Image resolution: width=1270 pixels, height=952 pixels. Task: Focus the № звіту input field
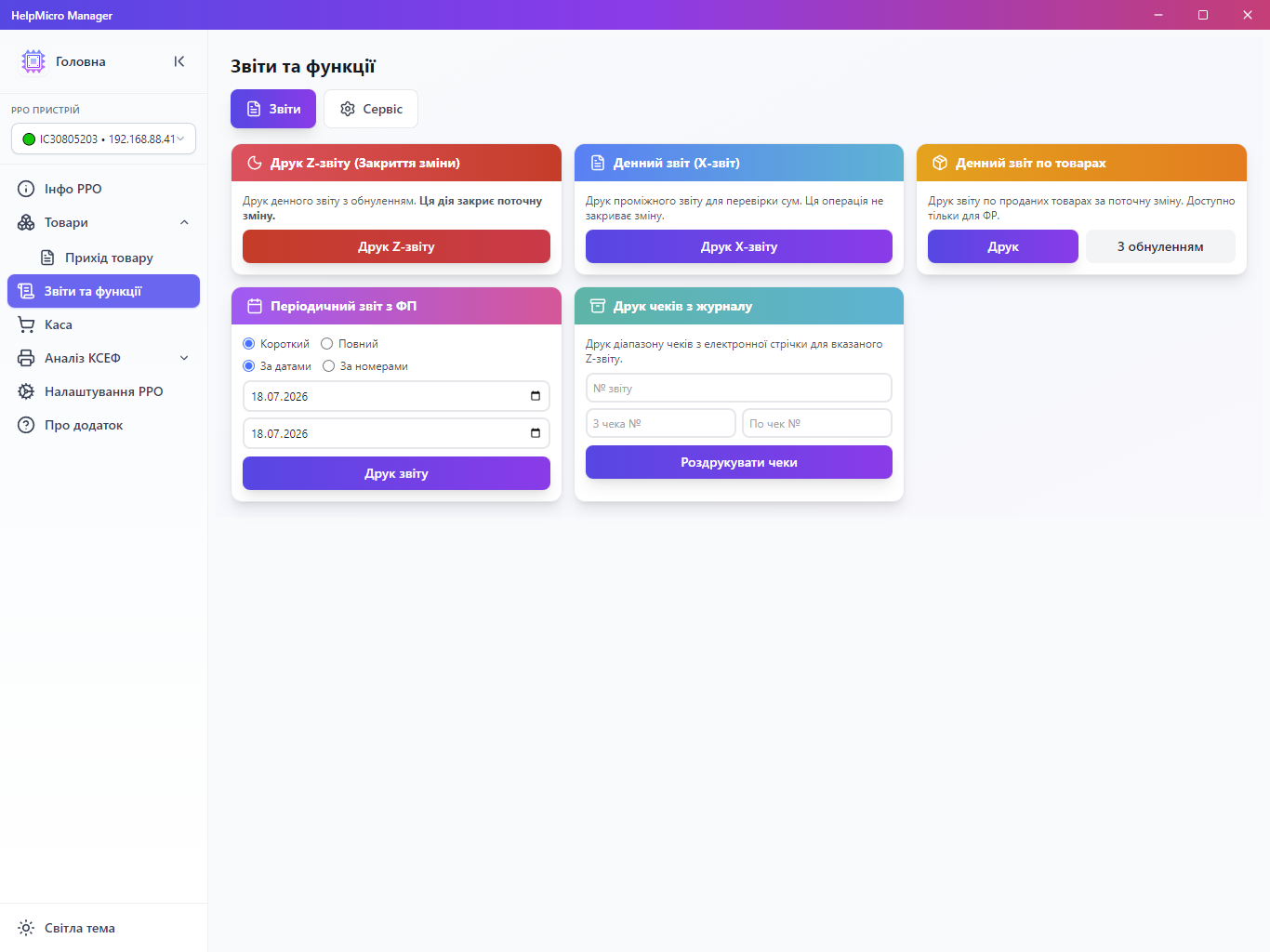739,388
